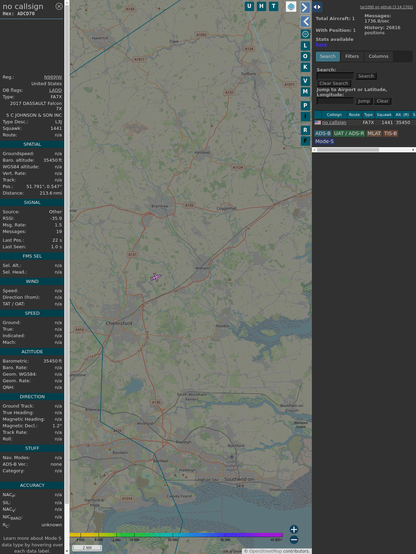The height and width of the screenshot is (554, 416).
Task: Open the Stats available 'here' link
Action: pyautogui.click(x=321, y=45)
